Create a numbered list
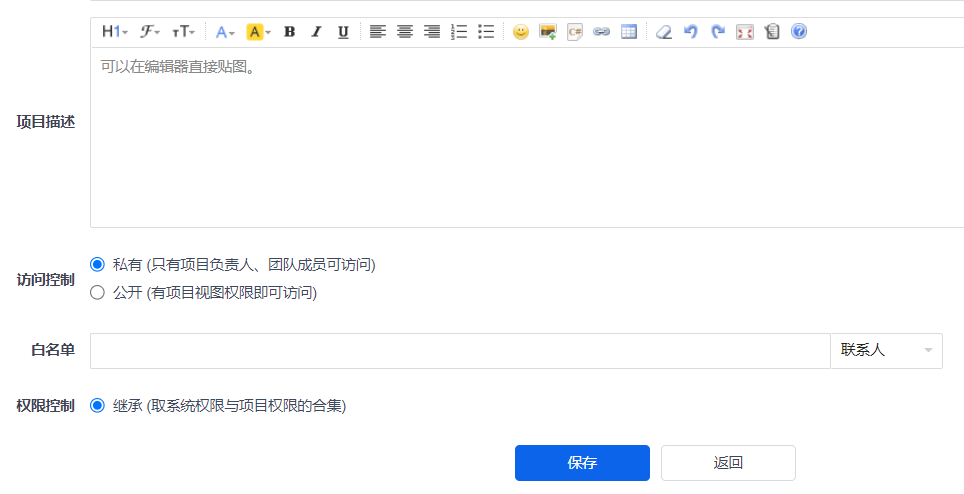The height and width of the screenshot is (494, 964). coord(459,32)
